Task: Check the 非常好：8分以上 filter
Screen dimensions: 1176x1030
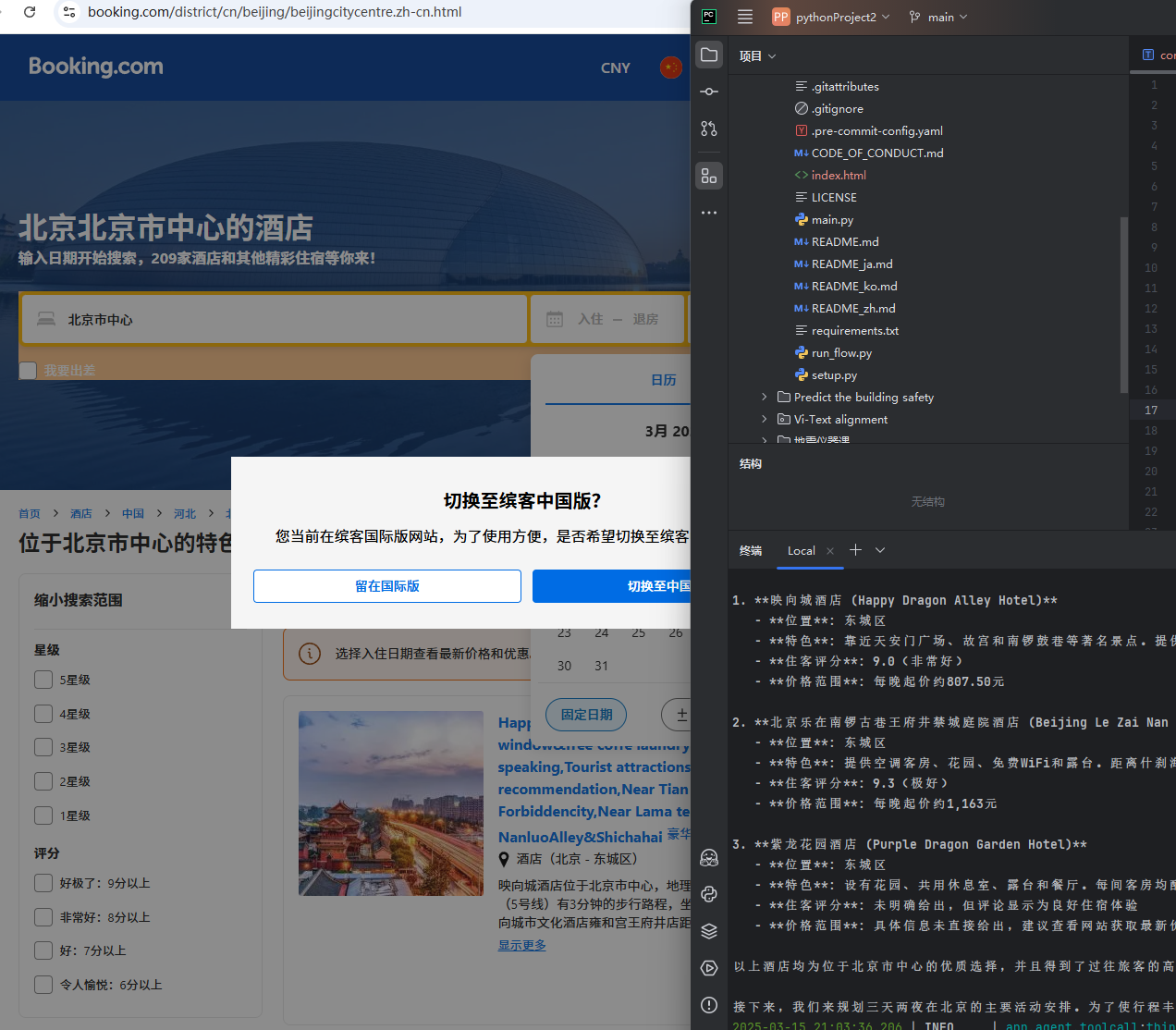Action: pos(43,917)
